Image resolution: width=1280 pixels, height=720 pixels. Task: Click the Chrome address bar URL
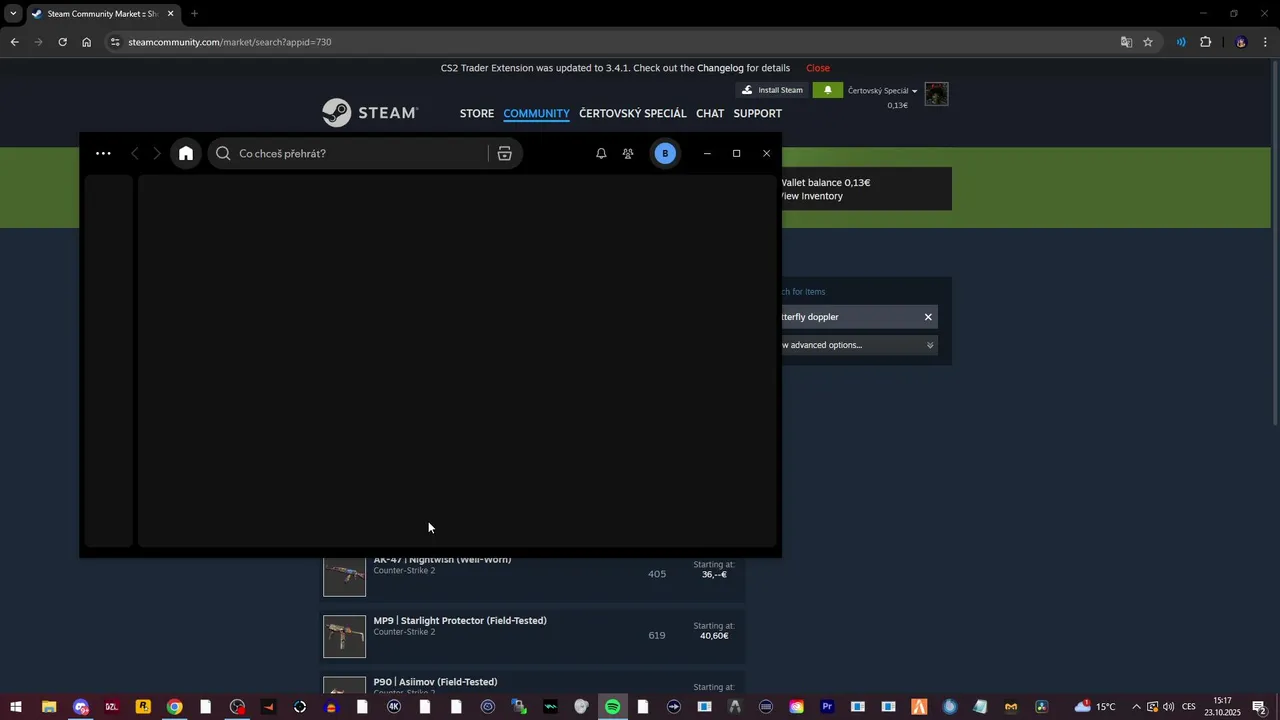[x=230, y=42]
